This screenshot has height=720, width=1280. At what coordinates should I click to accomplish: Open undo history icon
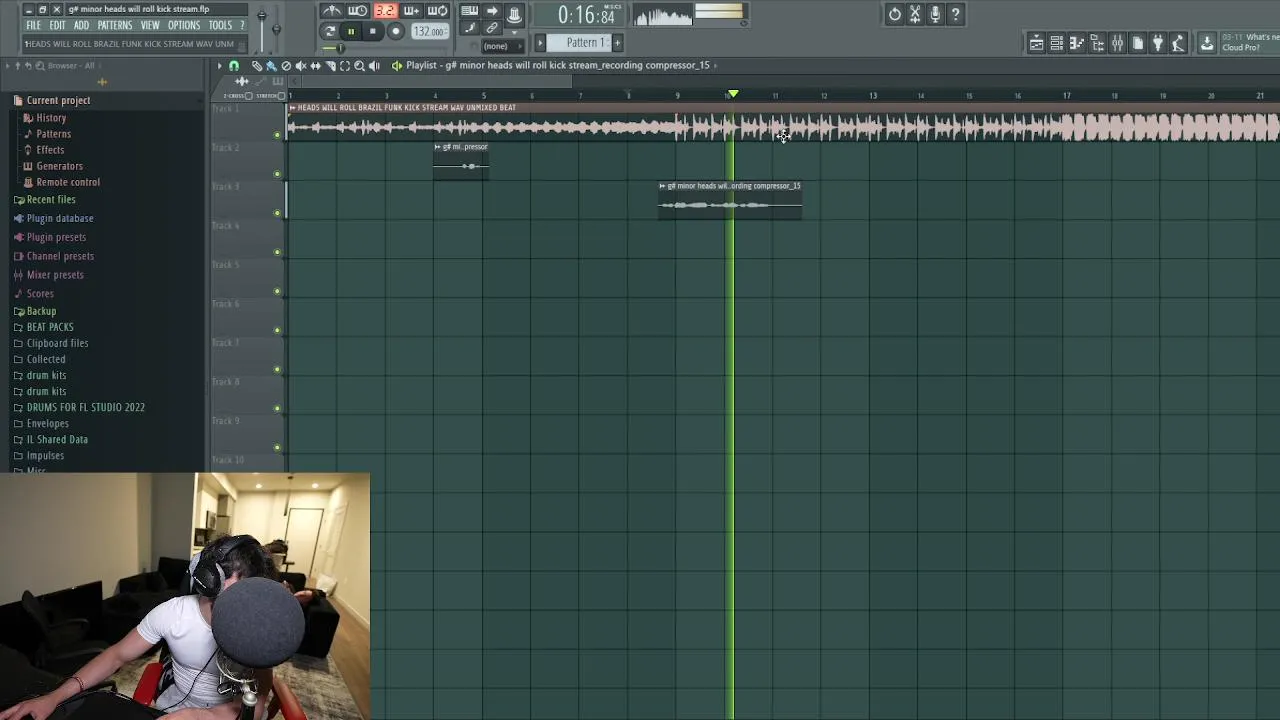point(894,14)
